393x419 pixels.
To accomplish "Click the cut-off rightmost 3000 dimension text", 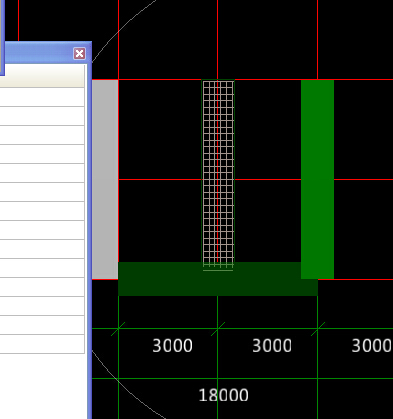I will [372, 346].
